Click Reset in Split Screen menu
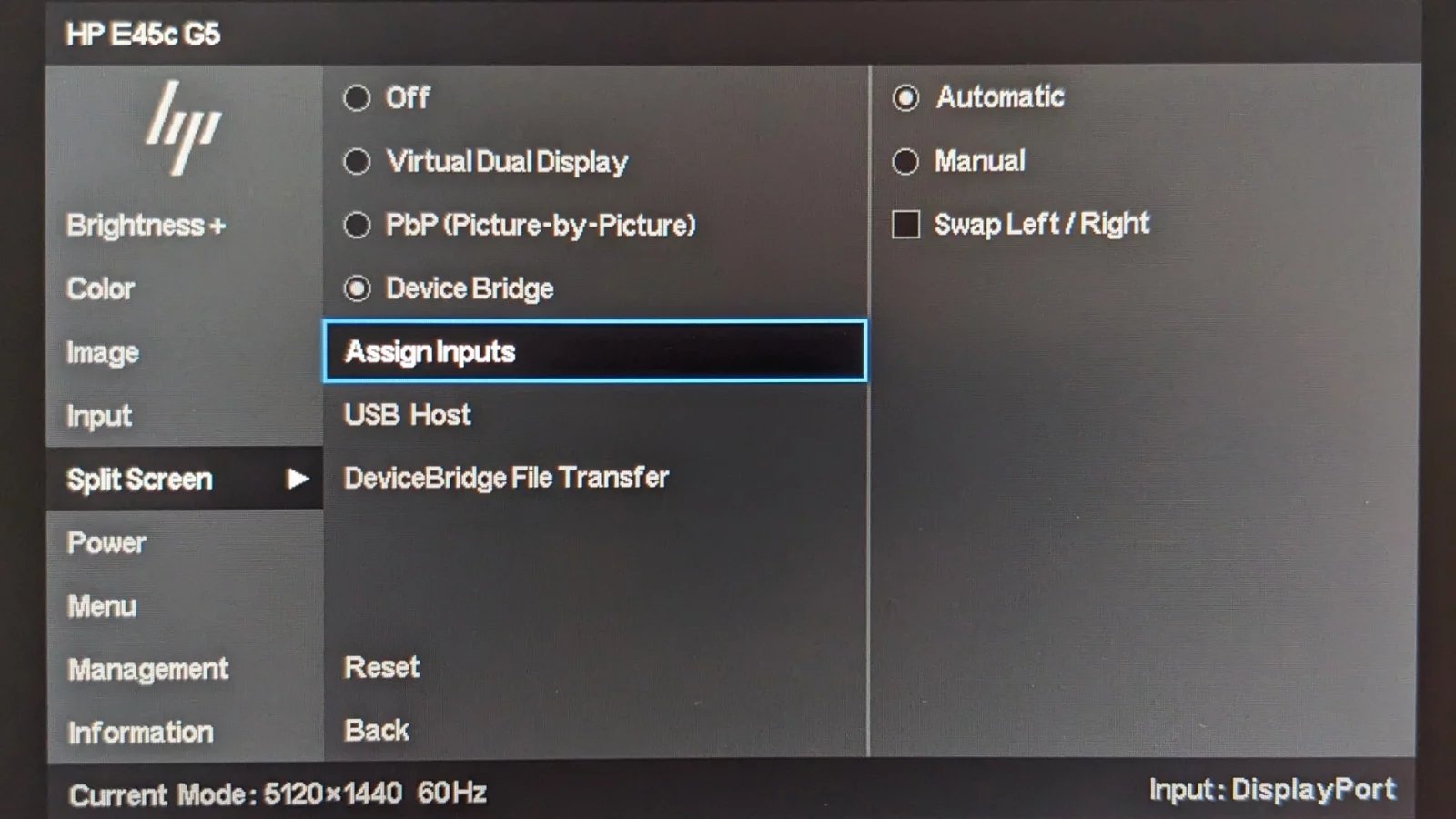 [x=382, y=667]
